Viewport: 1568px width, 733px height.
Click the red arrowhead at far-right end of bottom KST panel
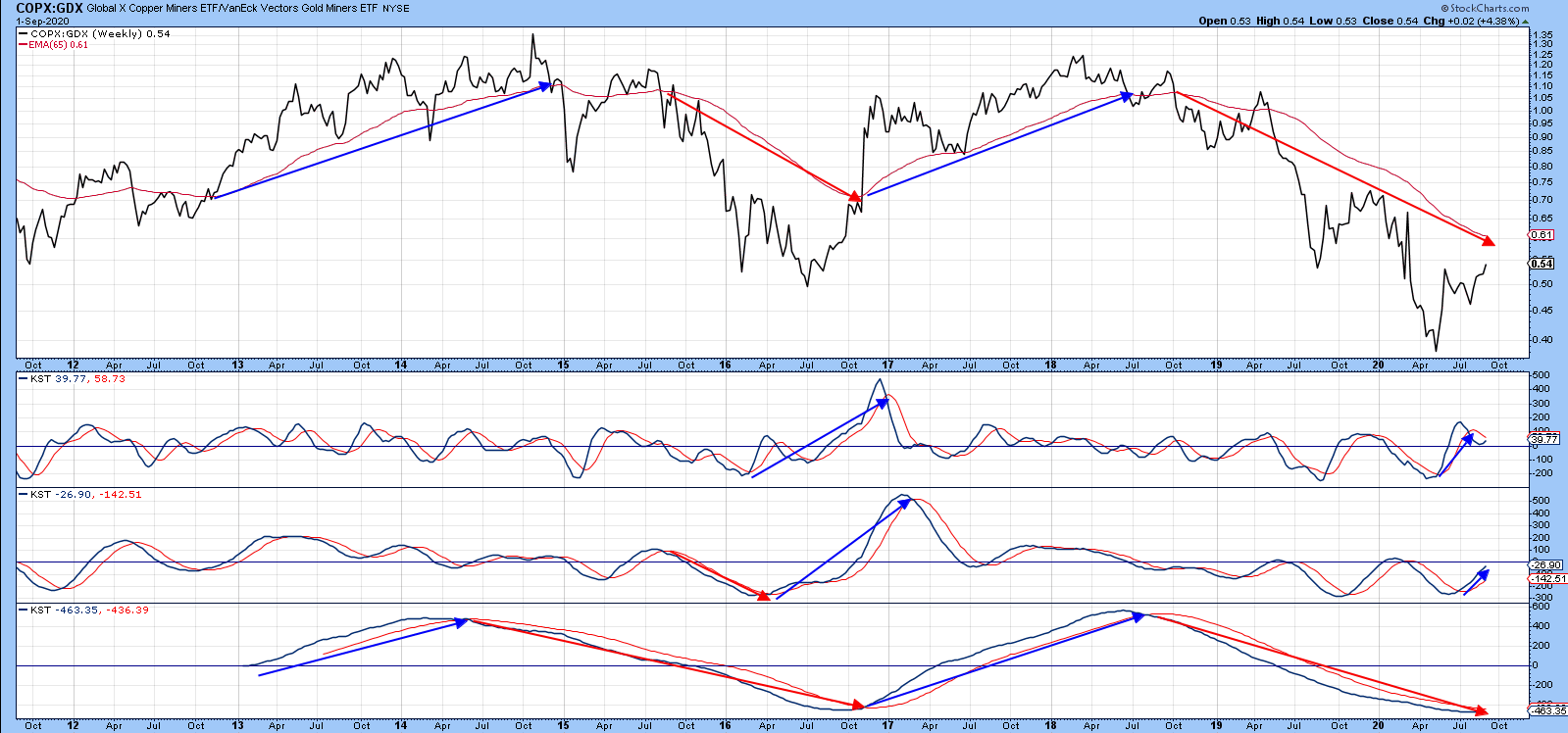click(x=1481, y=710)
